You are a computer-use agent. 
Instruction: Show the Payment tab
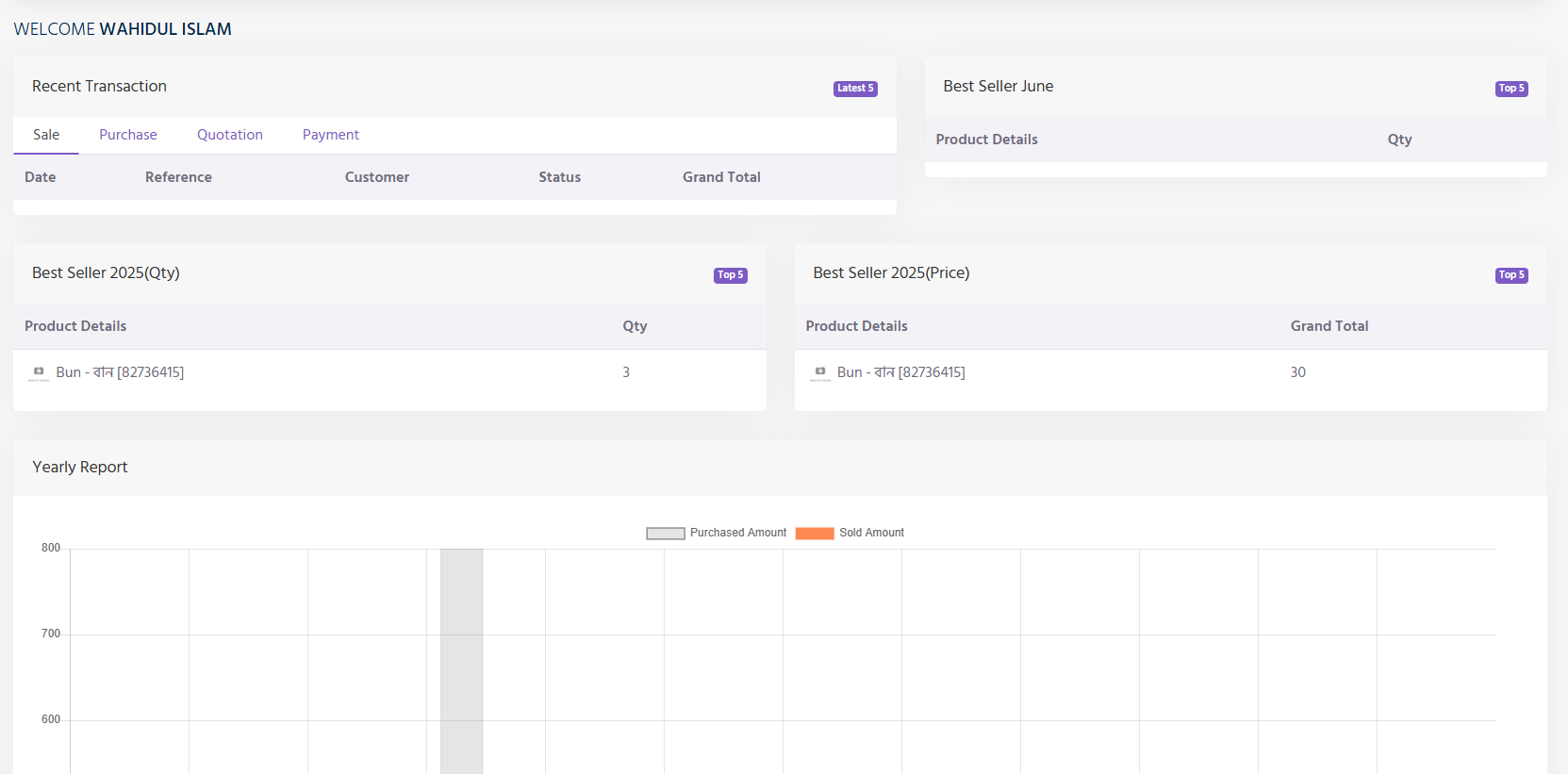[x=331, y=135]
